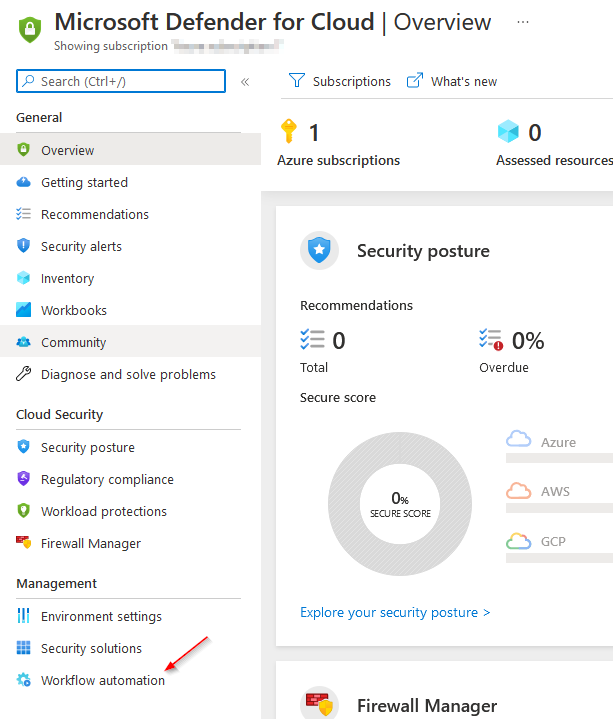Click the Azure cloud icon
Viewport: 613px width, 719px height.
pos(519,439)
